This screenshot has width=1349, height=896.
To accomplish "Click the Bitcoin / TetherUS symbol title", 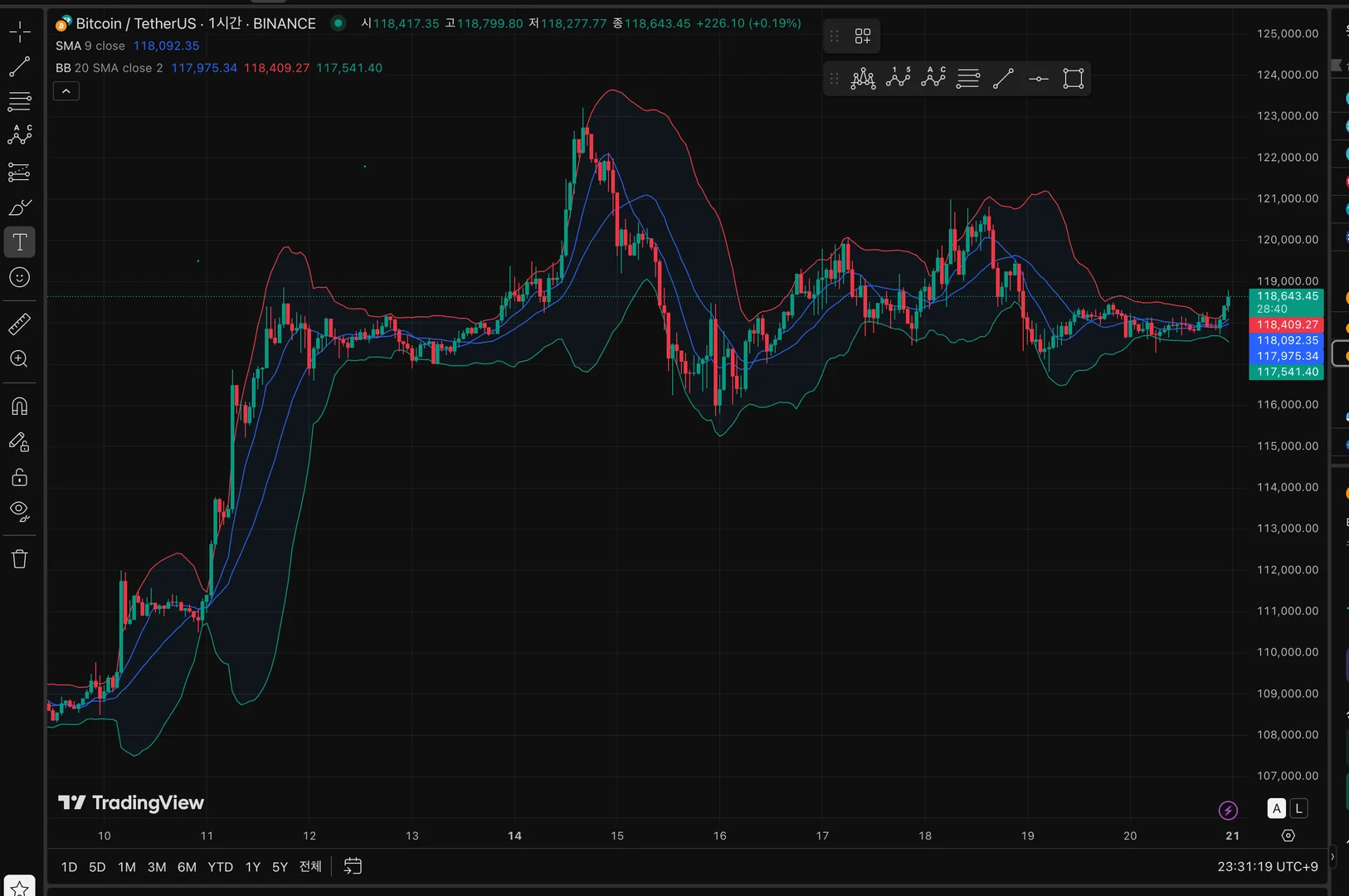I will 136,23.
